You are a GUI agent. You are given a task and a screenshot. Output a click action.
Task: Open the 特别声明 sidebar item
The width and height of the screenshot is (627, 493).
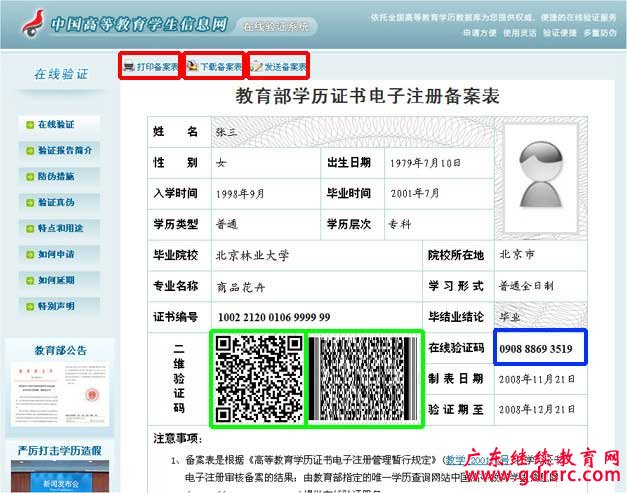(x=59, y=307)
